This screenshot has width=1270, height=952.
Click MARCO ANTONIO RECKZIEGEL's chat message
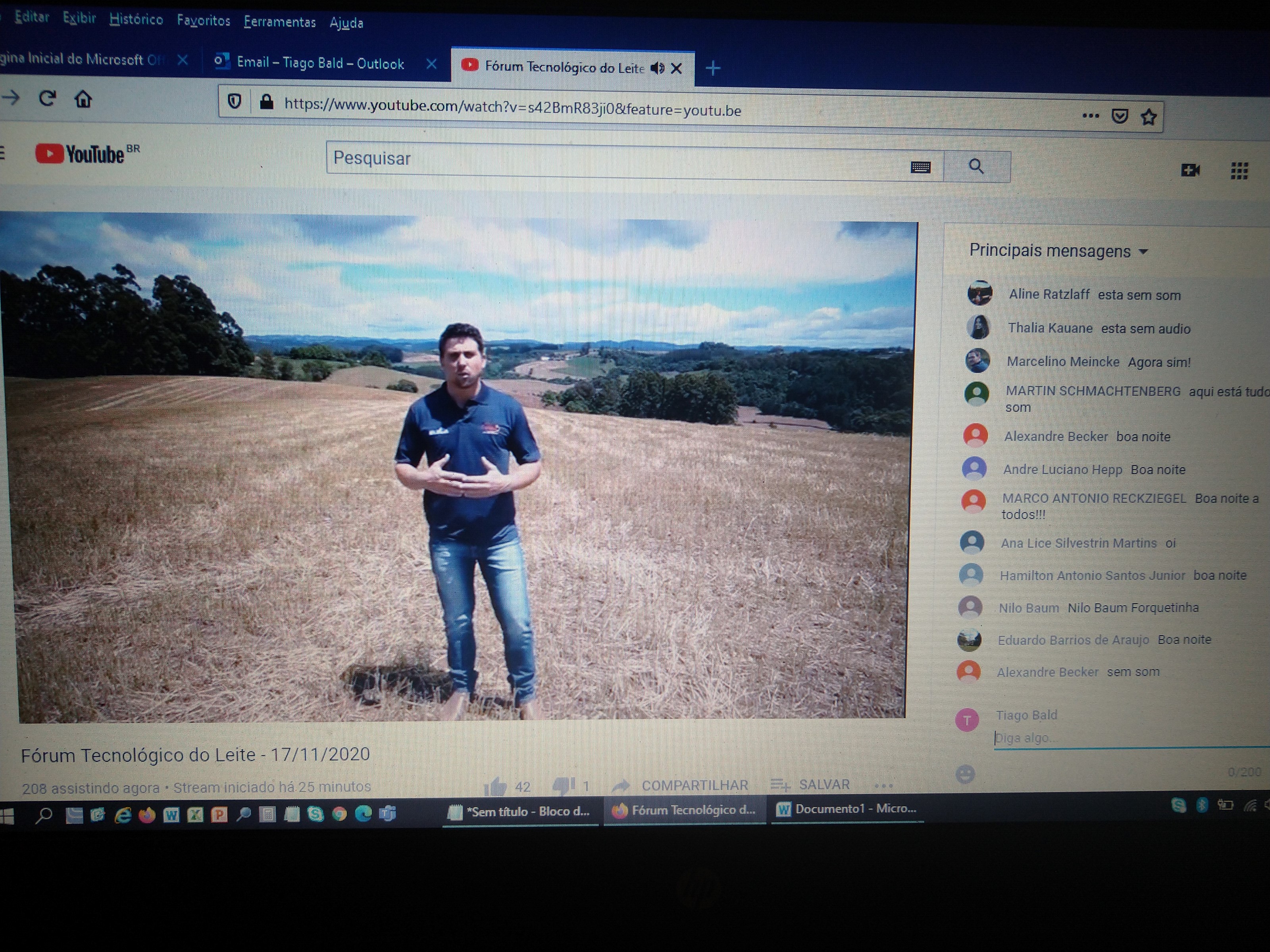point(1130,506)
